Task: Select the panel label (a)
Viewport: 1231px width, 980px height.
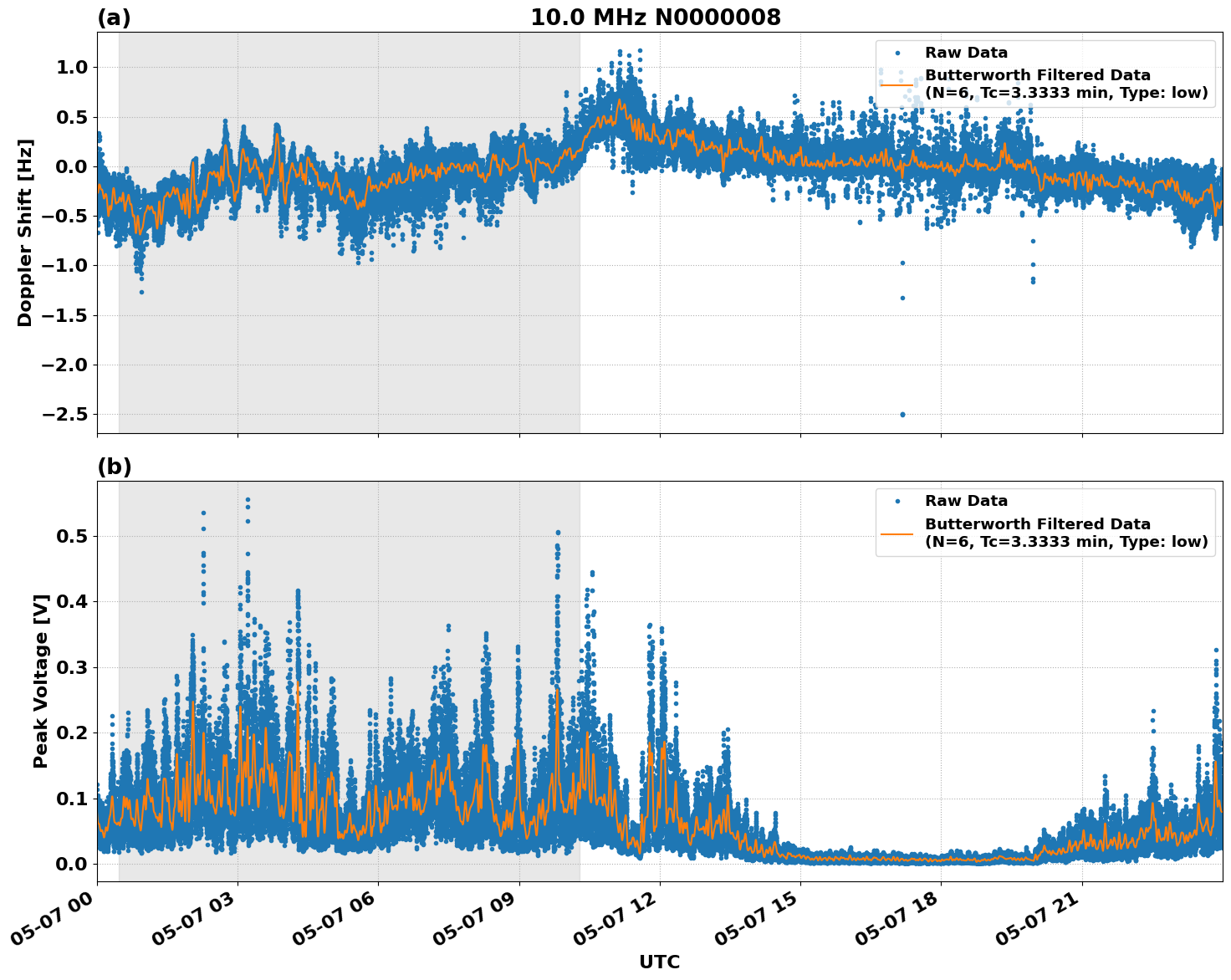Action: click(x=115, y=16)
